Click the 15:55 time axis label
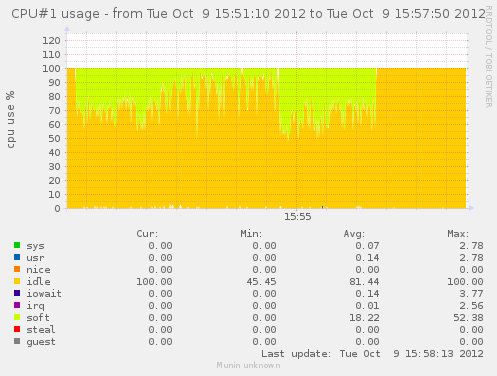Viewport: 497px width, 376px height. pos(297,217)
